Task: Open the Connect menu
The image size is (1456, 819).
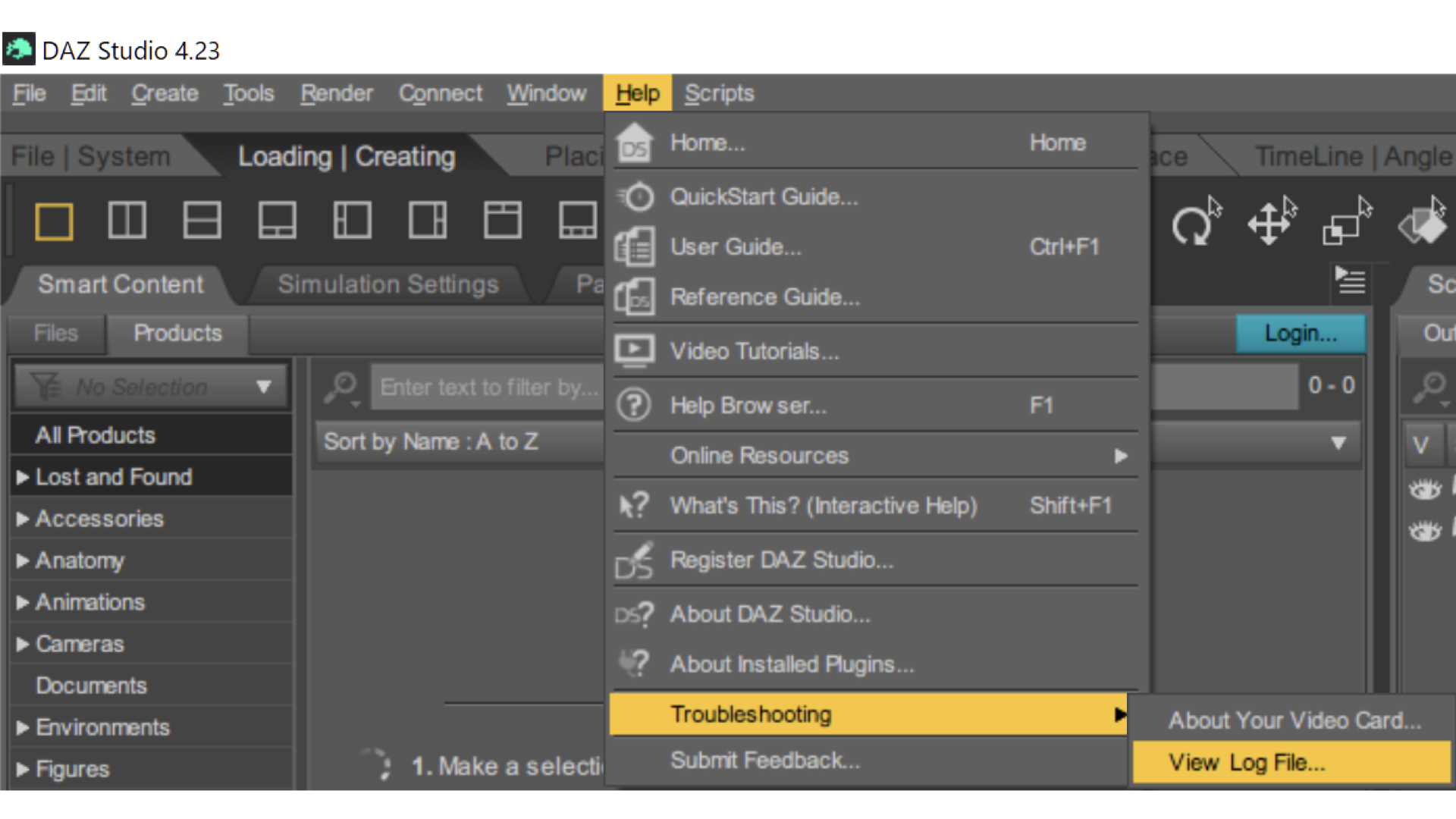Action: pyautogui.click(x=441, y=93)
